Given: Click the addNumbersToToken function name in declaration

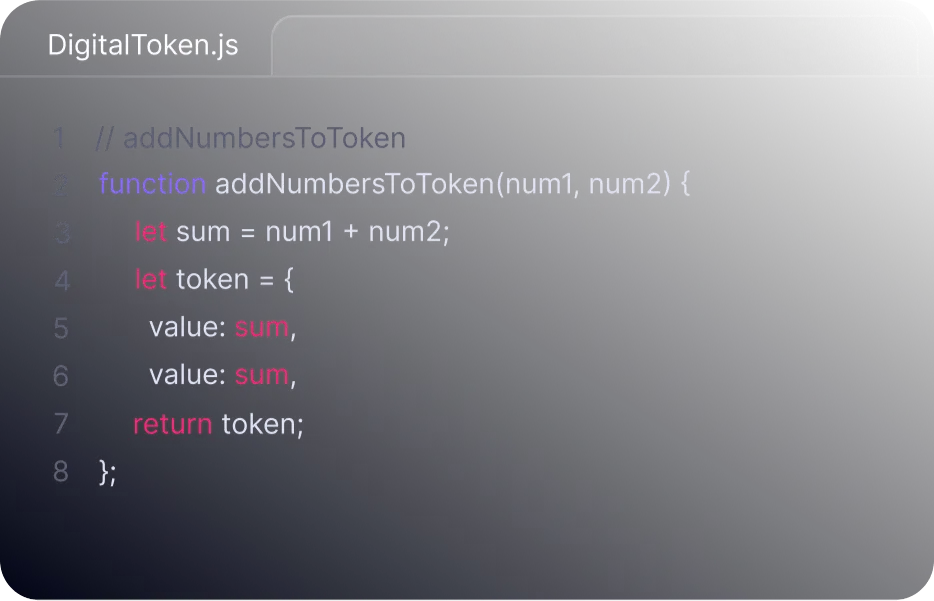Looking at the screenshot, I should [x=354, y=183].
